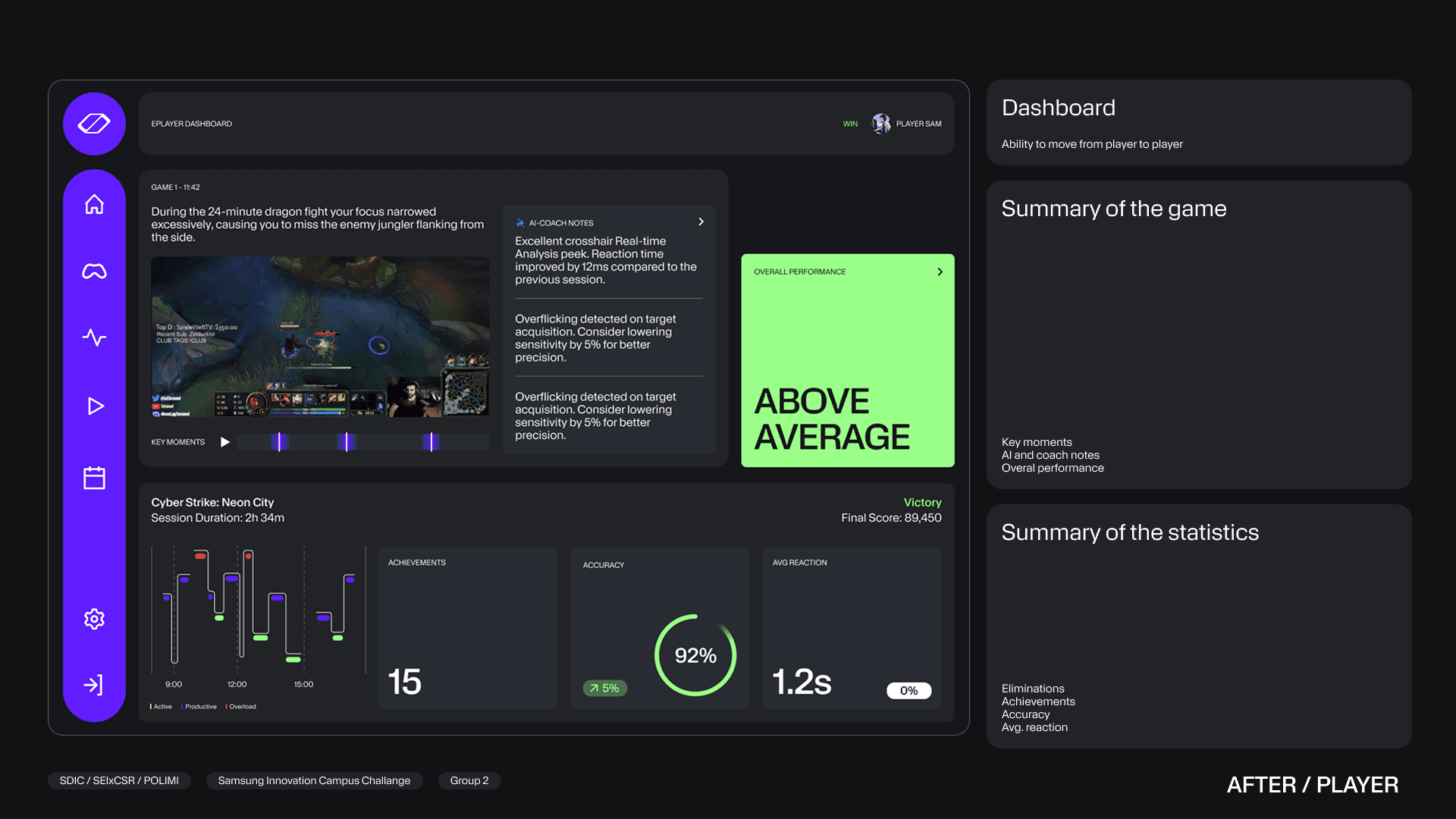Click the 0% reaction change badge
The image size is (1456, 819).
pyautogui.click(x=908, y=690)
